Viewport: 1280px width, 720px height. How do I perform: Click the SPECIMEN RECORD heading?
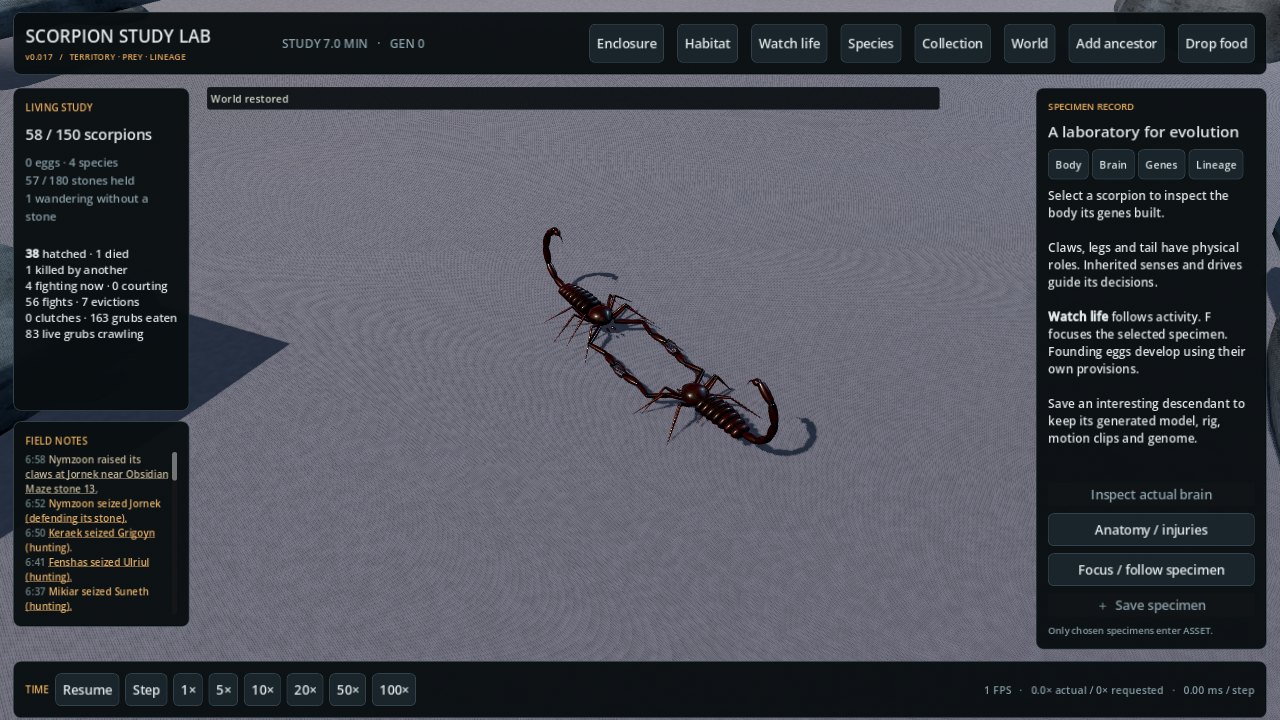1091,107
